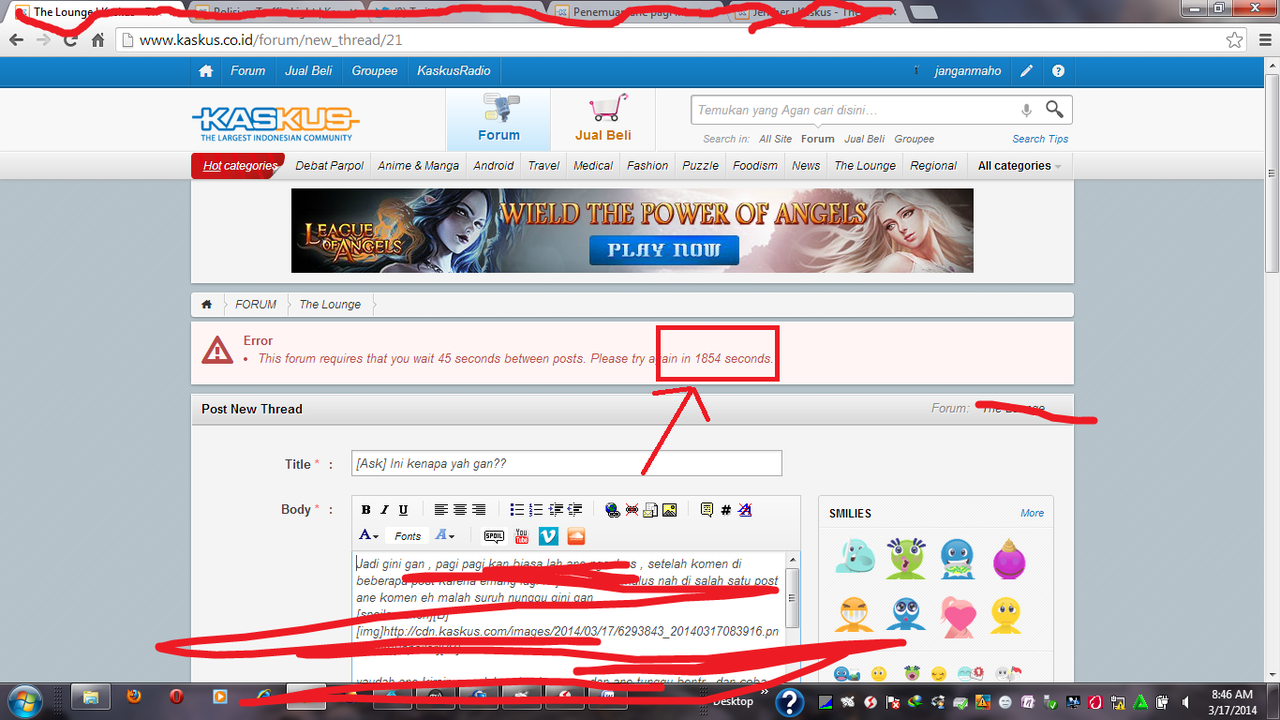Open Anime & Manga category

(418, 166)
